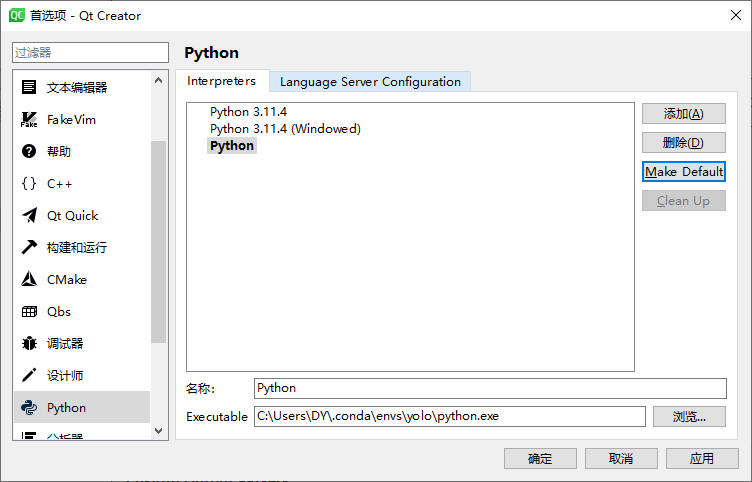Screen dimensions: 752x482
Task: Choose the C++ braces icon
Action: (29, 184)
